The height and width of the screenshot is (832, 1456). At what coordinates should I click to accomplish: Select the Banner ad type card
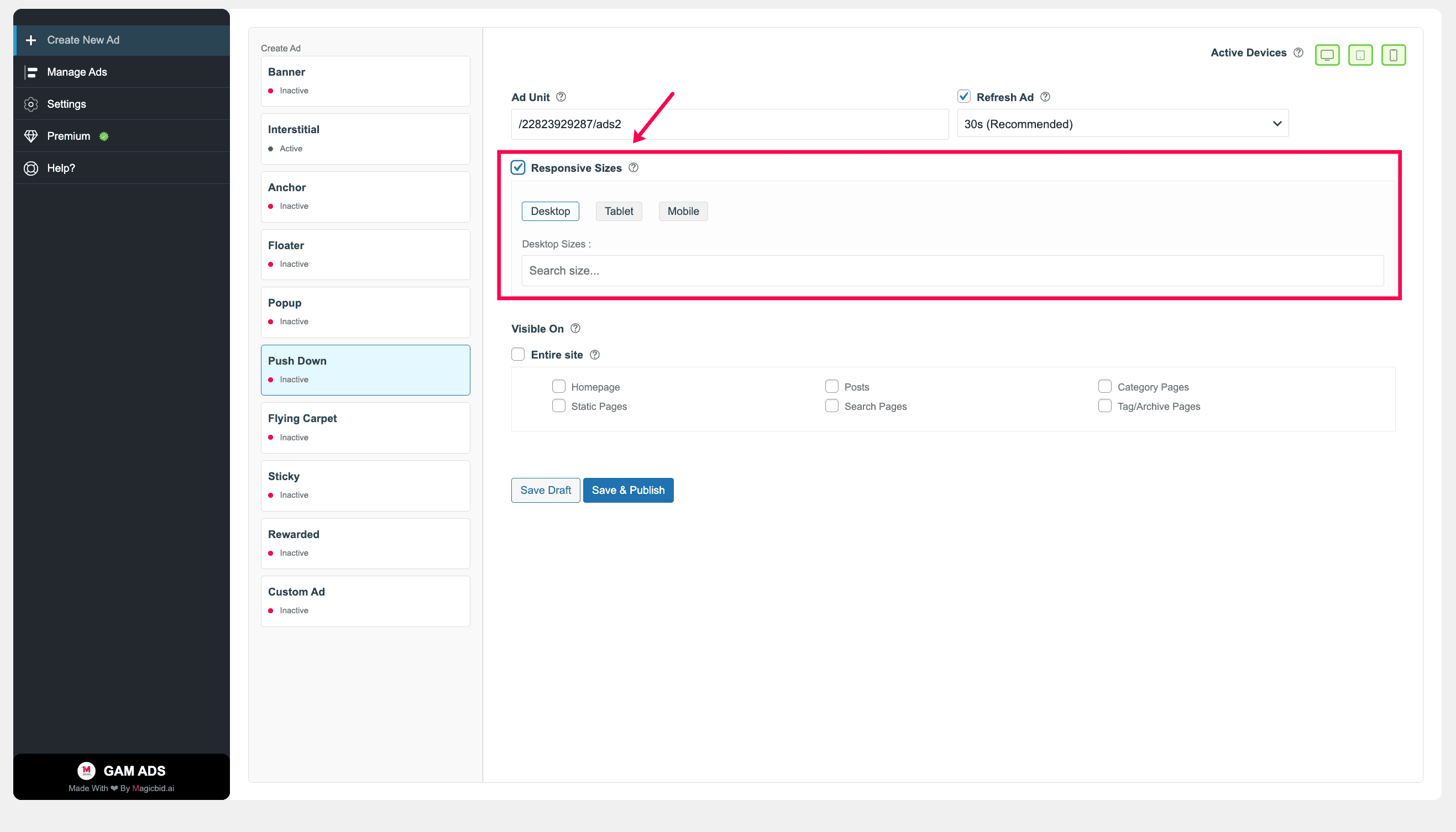[365, 81]
